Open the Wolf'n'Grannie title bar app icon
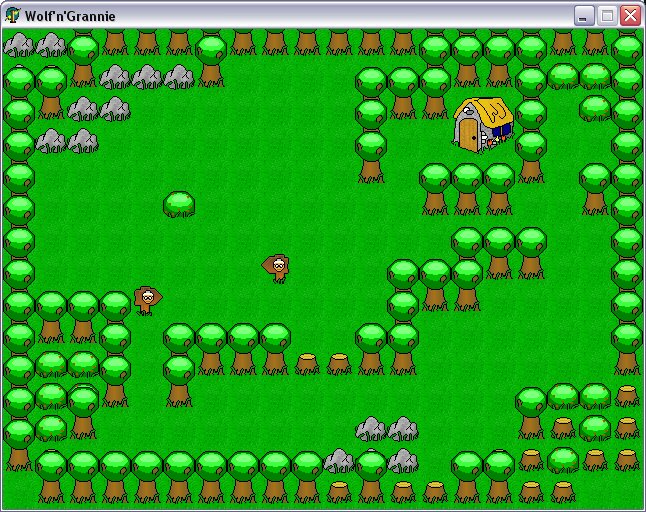 pos(13,16)
